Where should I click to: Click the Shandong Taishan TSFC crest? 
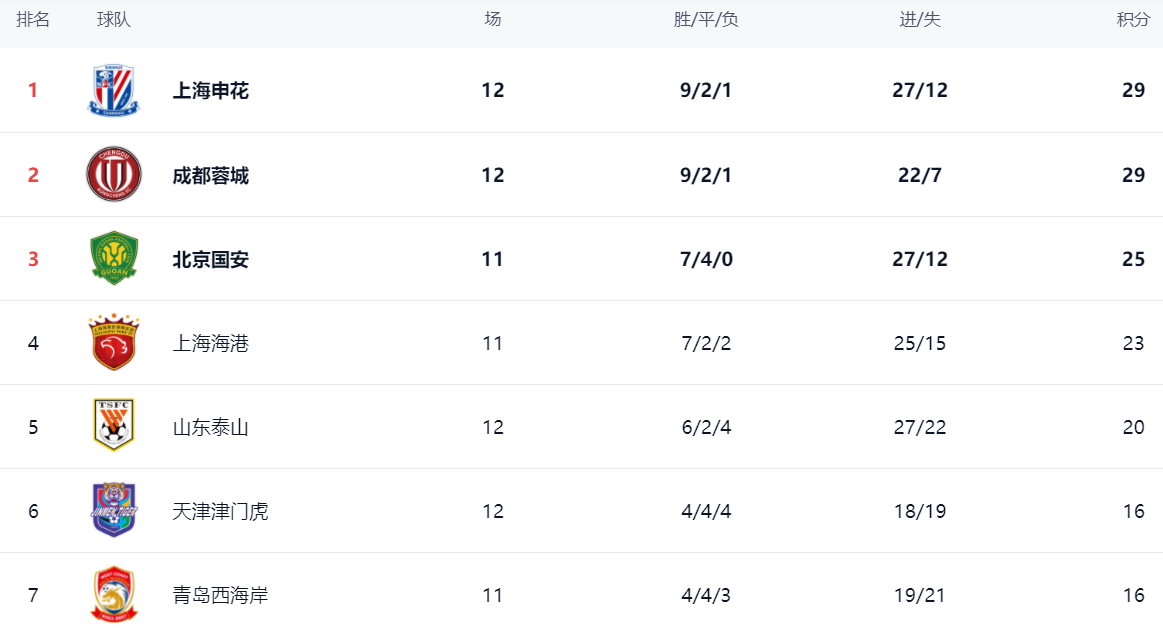click(113, 426)
